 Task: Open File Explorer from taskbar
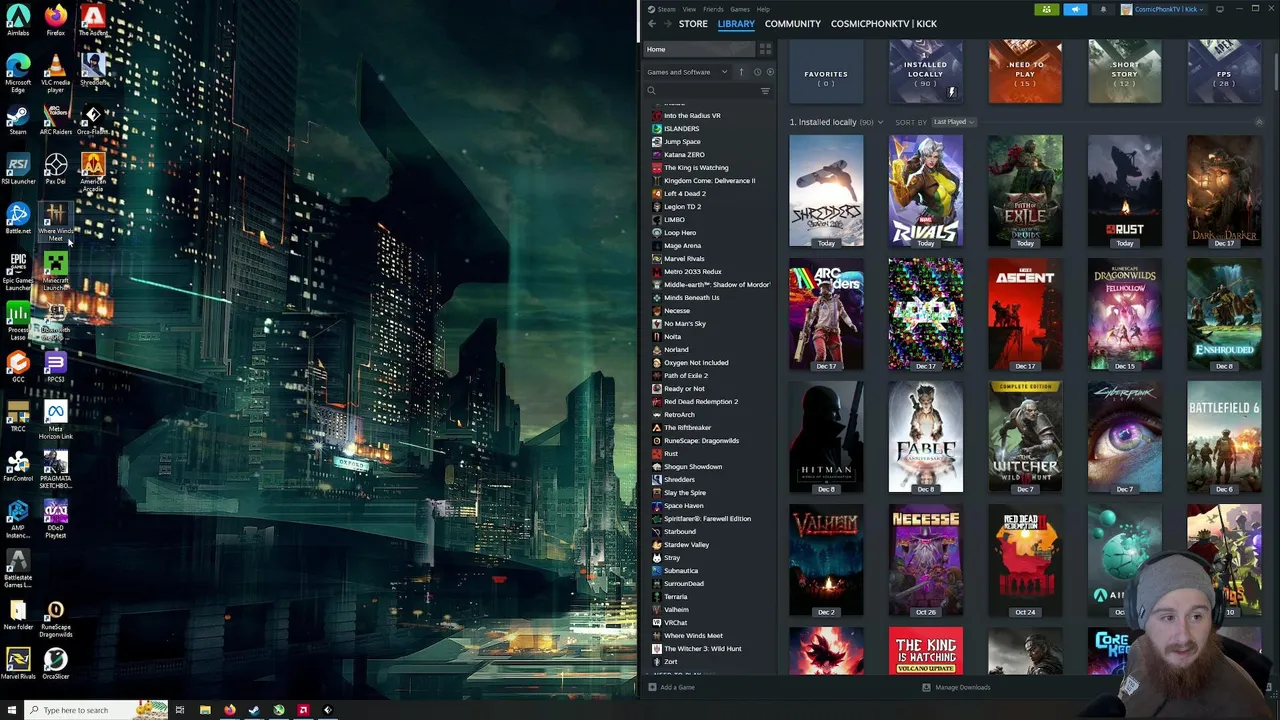pyautogui.click(x=205, y=710)
